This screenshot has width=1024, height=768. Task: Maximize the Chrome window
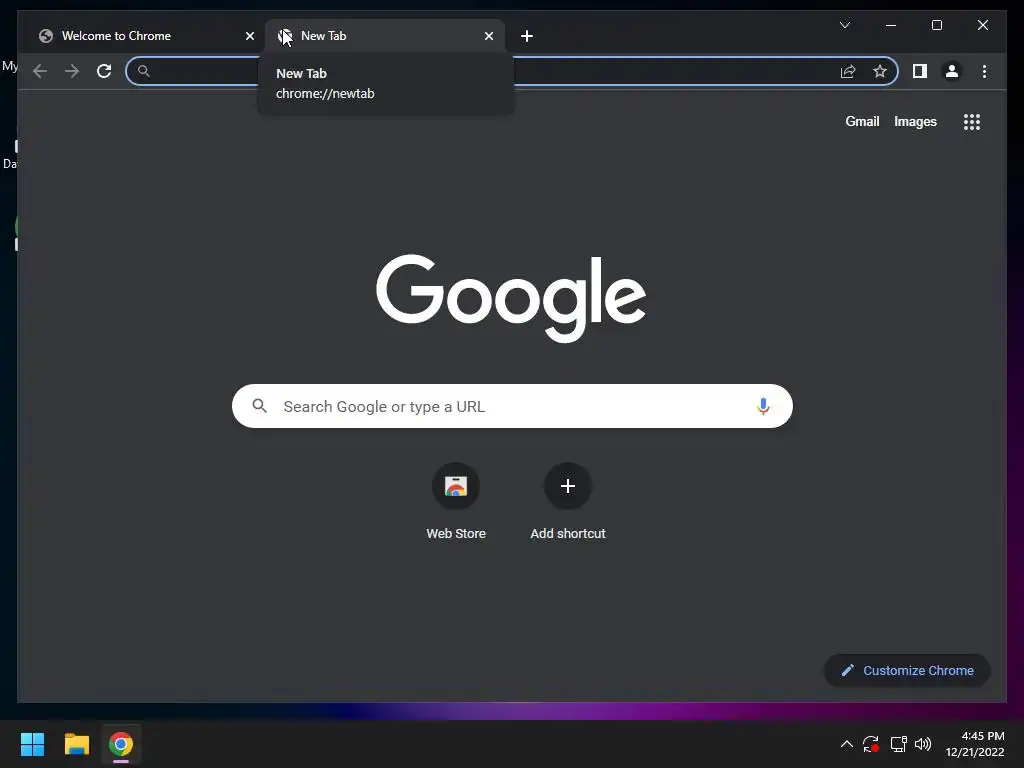(x=936, y=25)
